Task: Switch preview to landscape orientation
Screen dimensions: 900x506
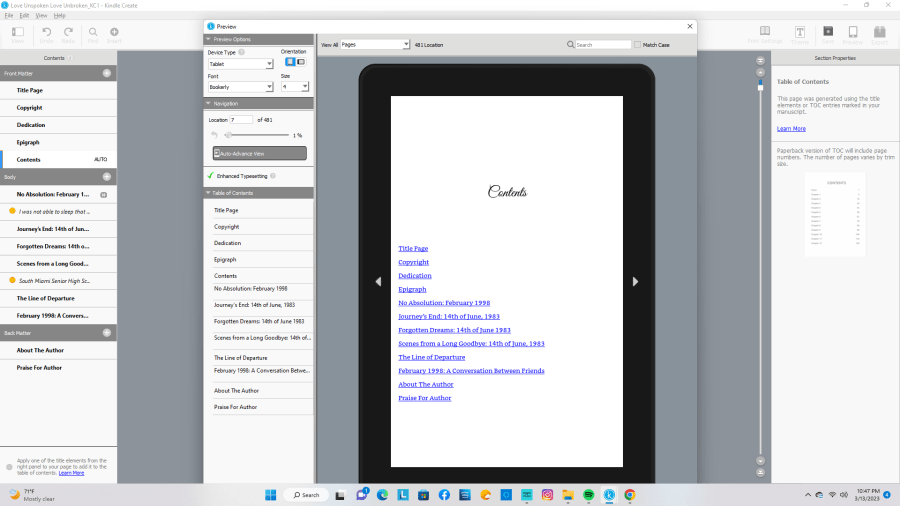Action: 301,62
